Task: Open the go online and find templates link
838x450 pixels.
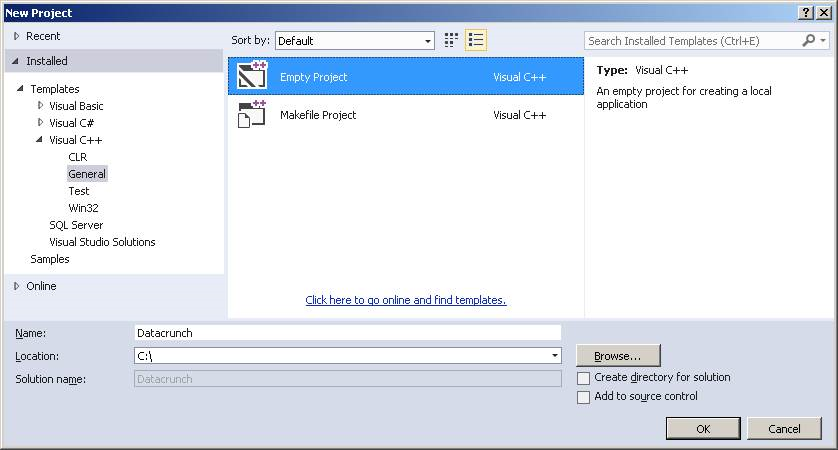Action: [x=406, y=300]
